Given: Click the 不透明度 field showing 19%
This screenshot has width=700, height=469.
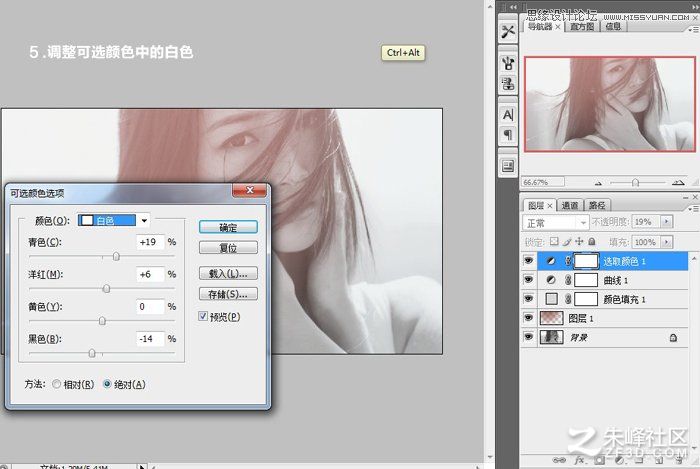Looking at the screenshot, I should (646, 222).
